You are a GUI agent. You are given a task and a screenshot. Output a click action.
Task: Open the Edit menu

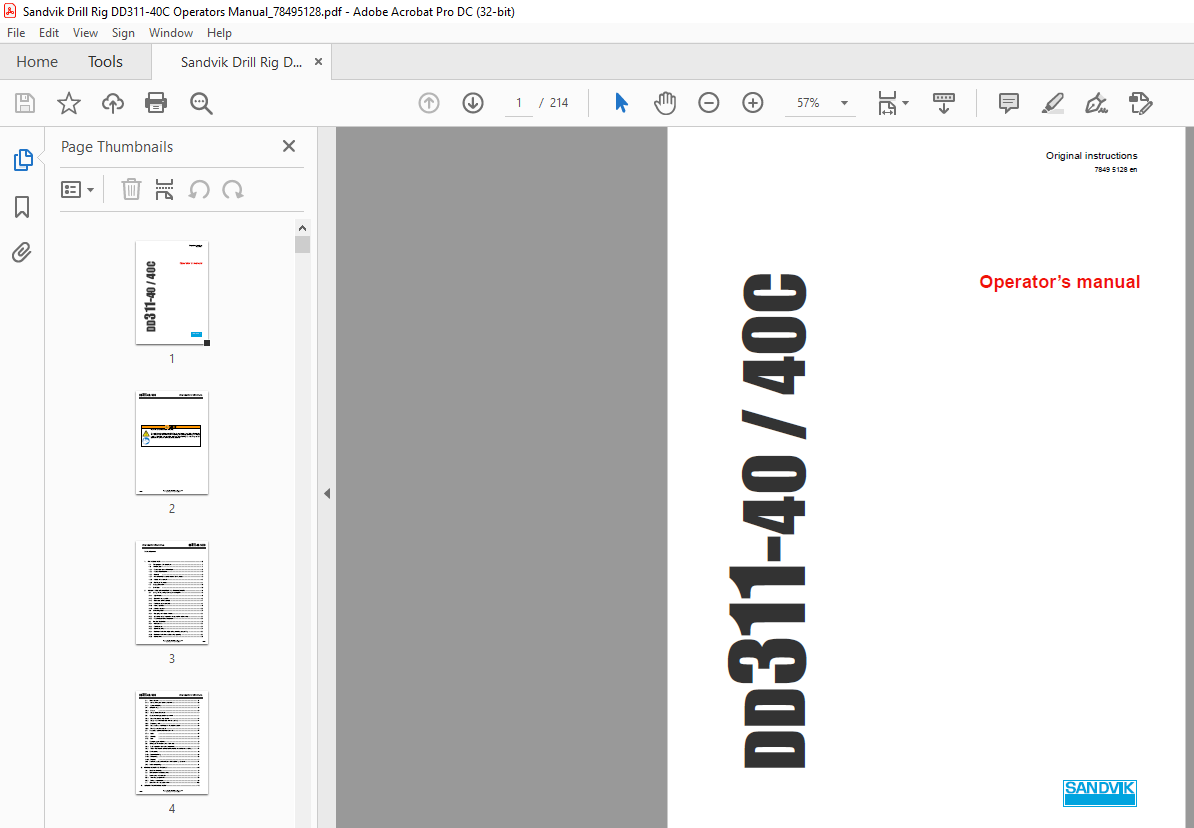coord(49,33)
